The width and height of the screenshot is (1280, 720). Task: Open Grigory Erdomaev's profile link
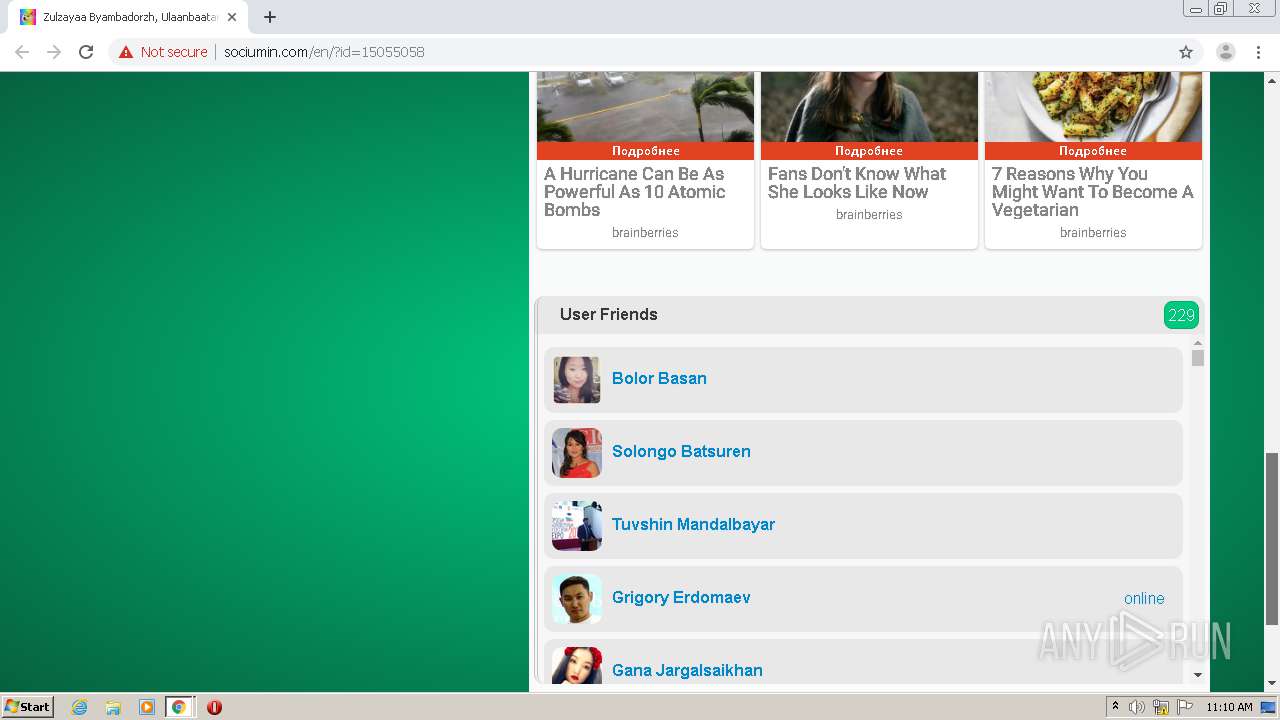pyautogui.click(x=681, y=597)
